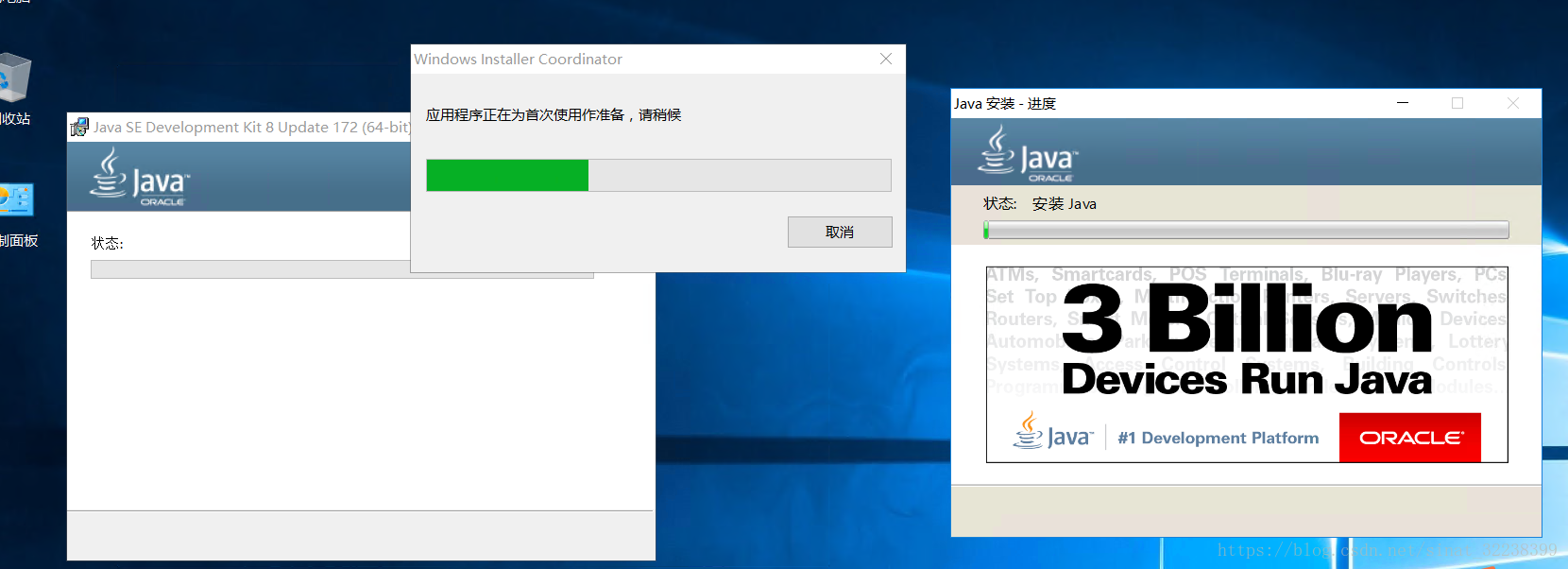
Task: Close the Java 安装 - 进度 window
Action: tap(1513, 103)
